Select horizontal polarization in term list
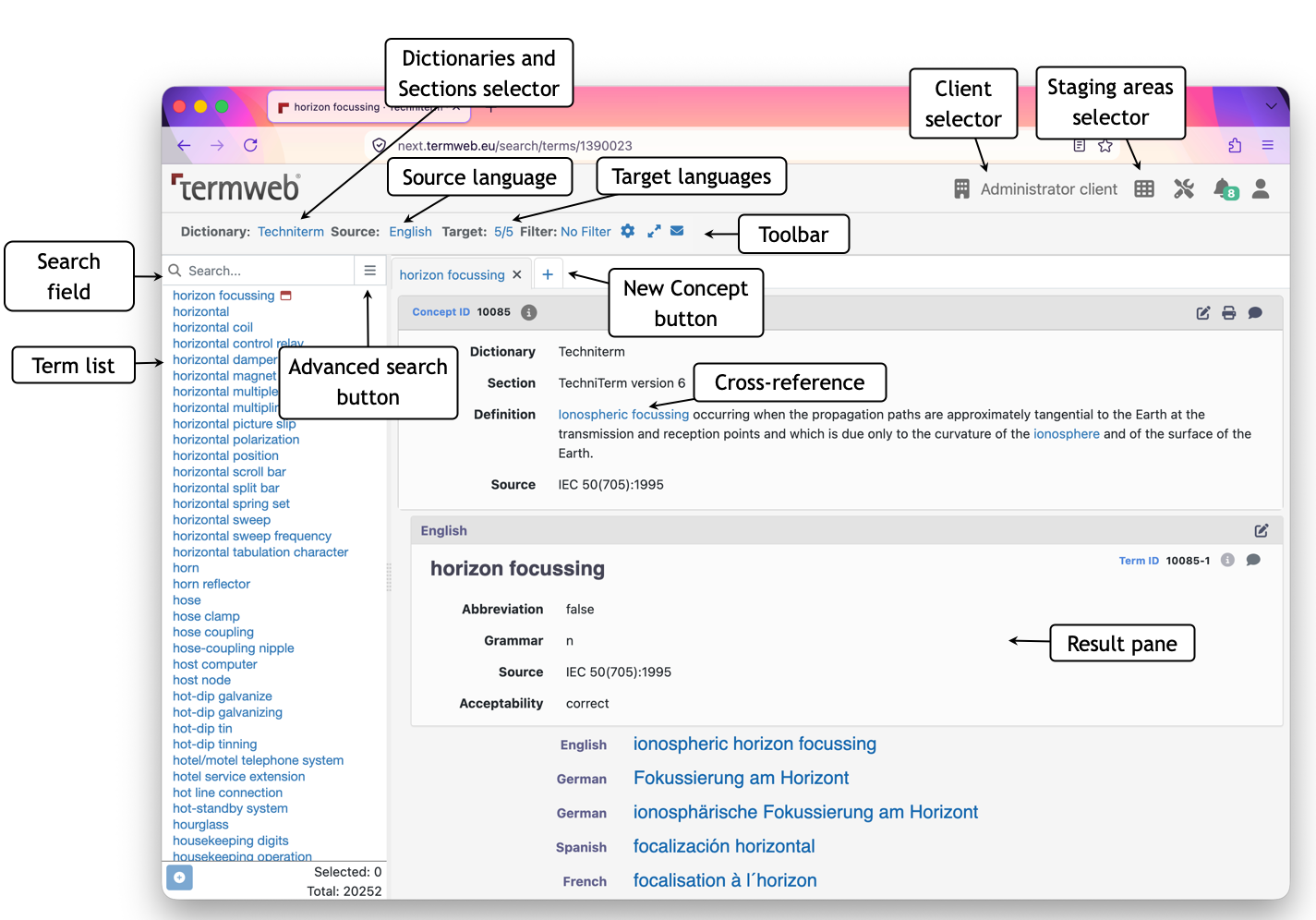The height and width of the screenshot is (920, 1316). click(x=235, y=440)
